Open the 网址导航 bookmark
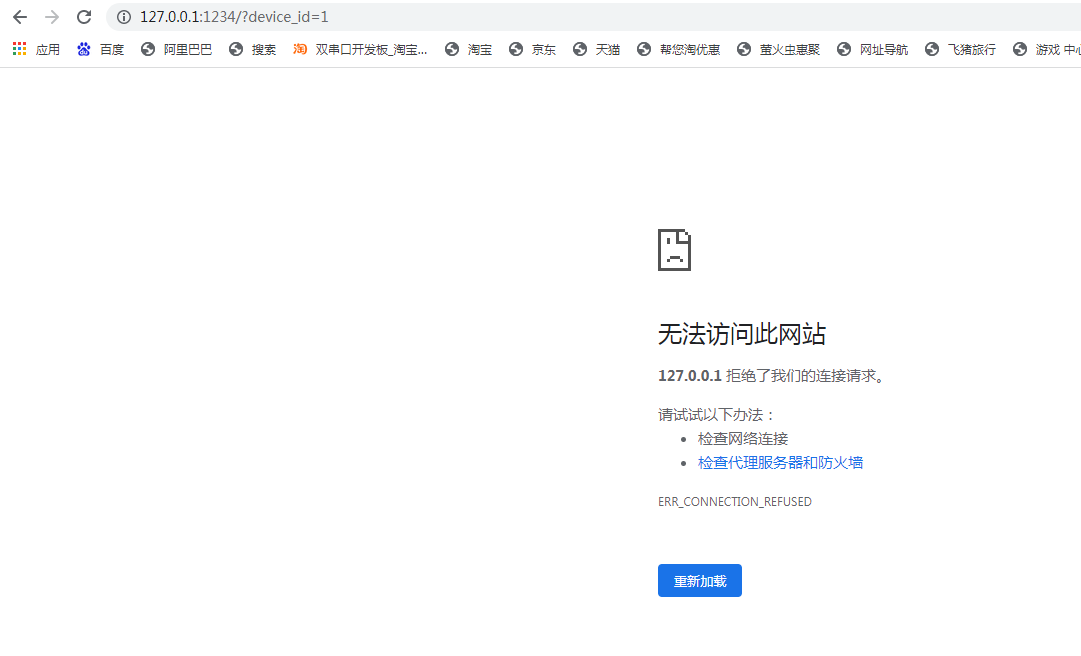Screen dimensions: 1081x656 coord(873,49)
